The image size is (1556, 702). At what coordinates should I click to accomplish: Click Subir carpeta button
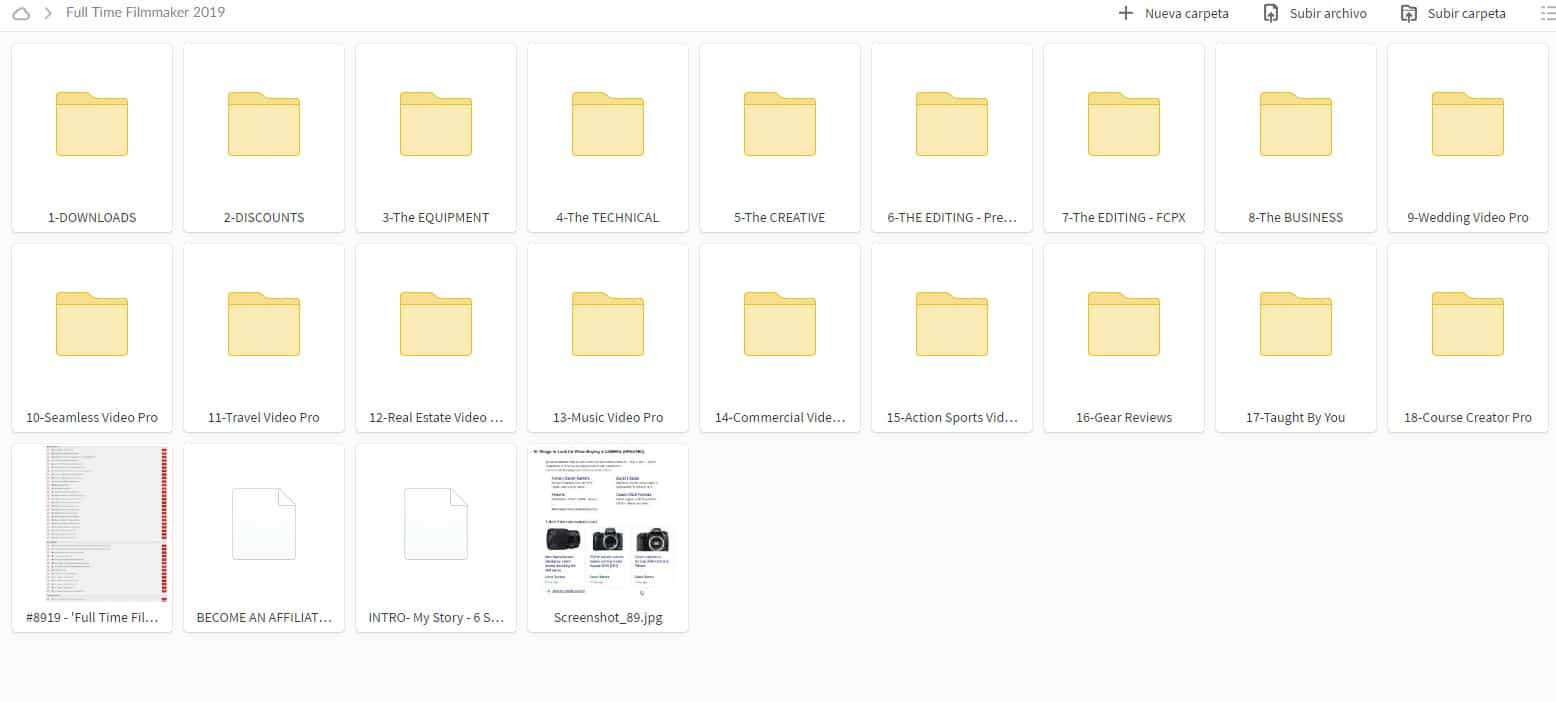tap(1453, 13)
